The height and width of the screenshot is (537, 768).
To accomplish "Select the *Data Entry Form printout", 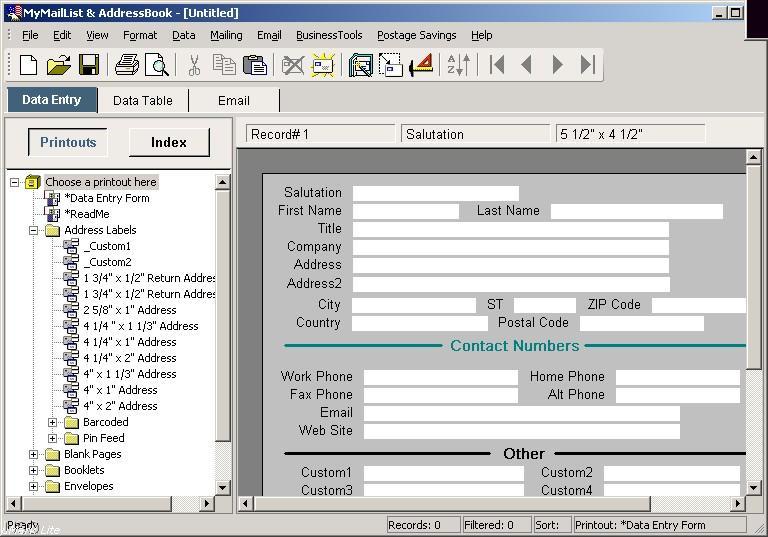I will (x=107, y=198).
